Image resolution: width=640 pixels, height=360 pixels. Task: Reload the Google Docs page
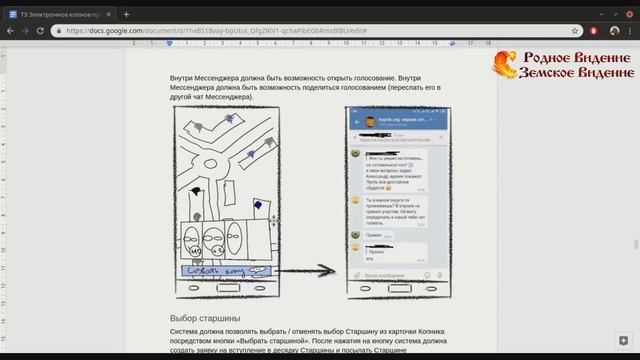[40, 31]
